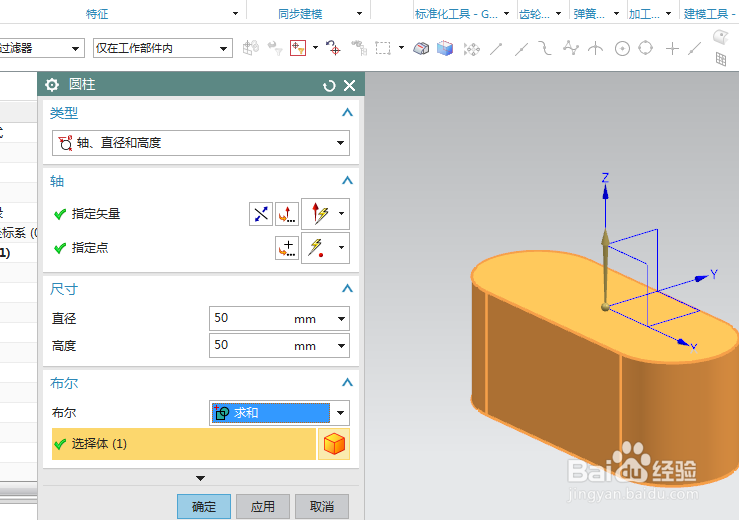The image size is (739, 520).
Task: Toggle the Intersection snap
Action: tap(596, 48)
